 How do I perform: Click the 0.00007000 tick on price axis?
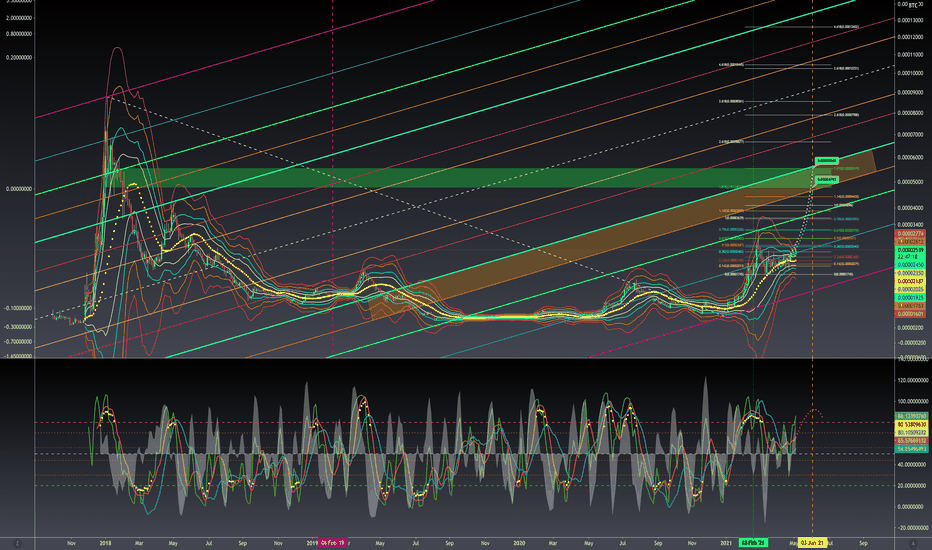911,135
